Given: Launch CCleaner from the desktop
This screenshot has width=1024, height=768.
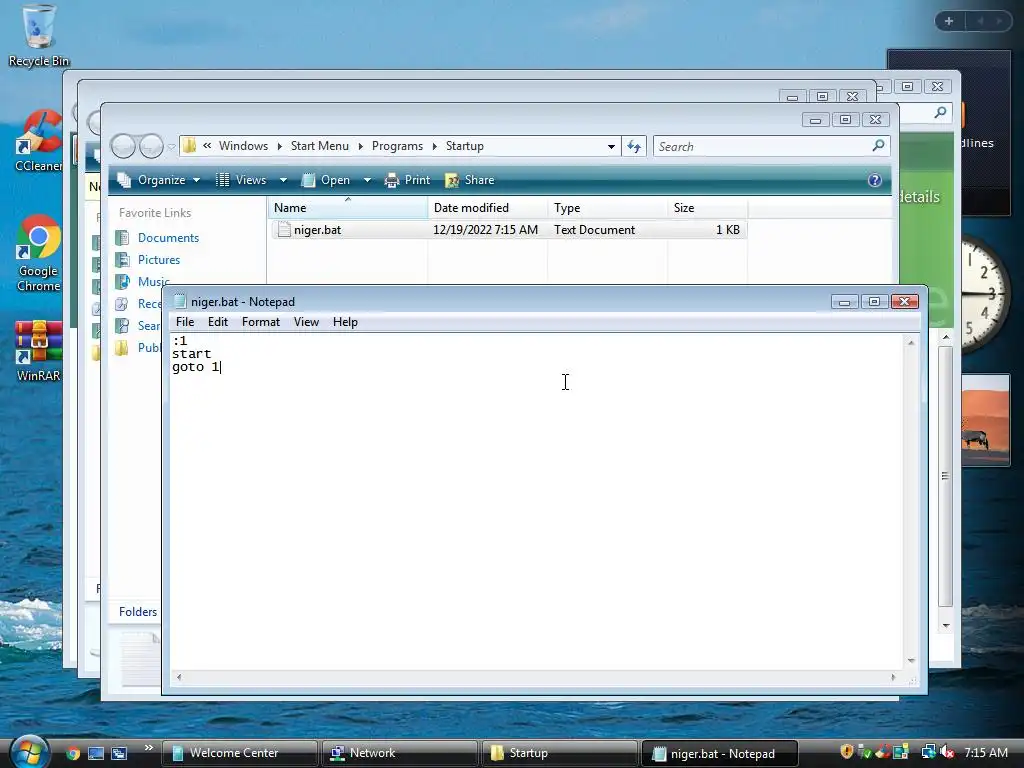Looking at the screenshot, I should pos(38,140).
